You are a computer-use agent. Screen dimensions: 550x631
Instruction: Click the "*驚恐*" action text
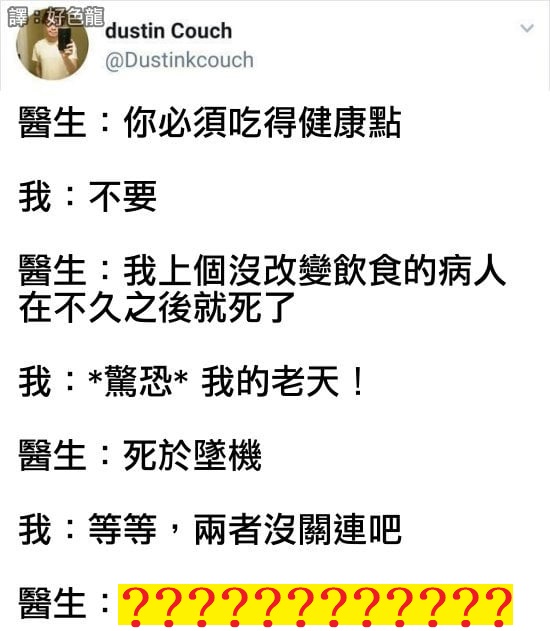click(x=138, y=381)
